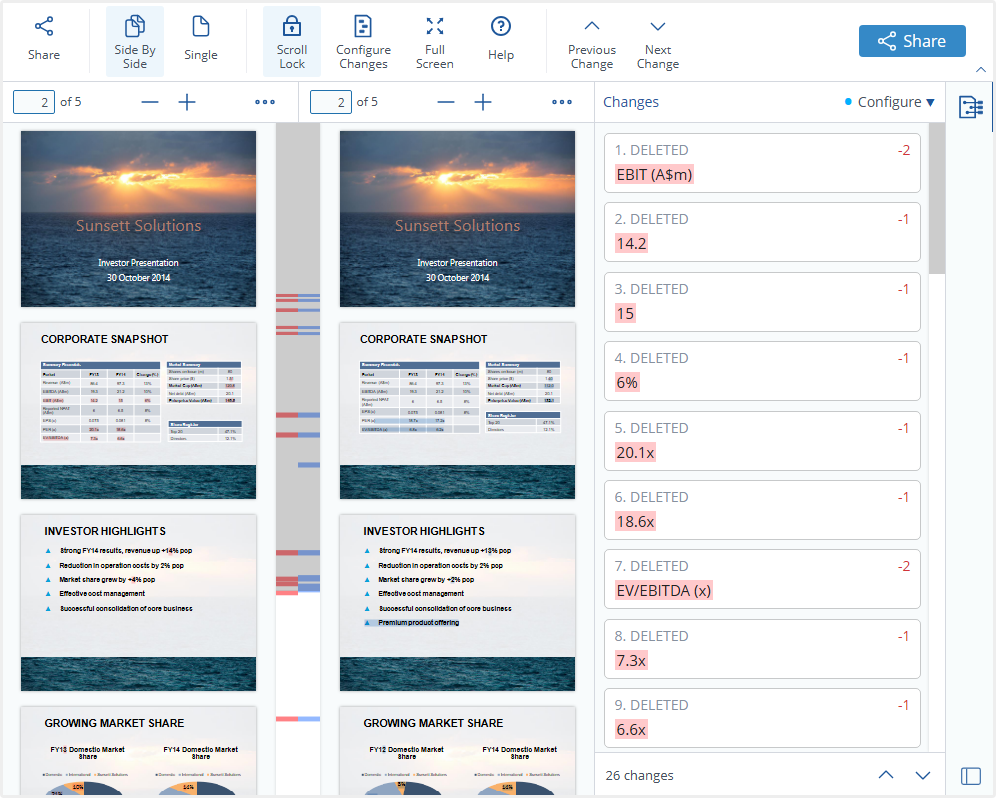Click the left document page number field

click(x=34, y=102)
